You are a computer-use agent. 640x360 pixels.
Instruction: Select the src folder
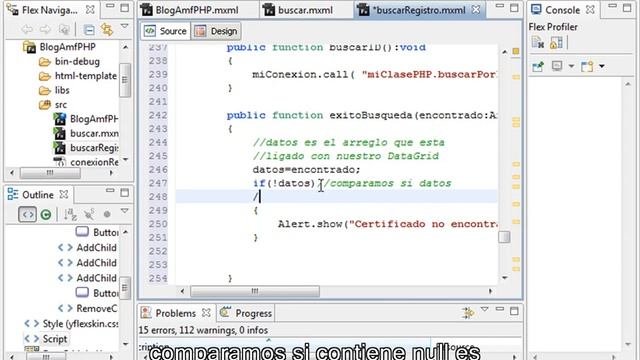(53, 105)
